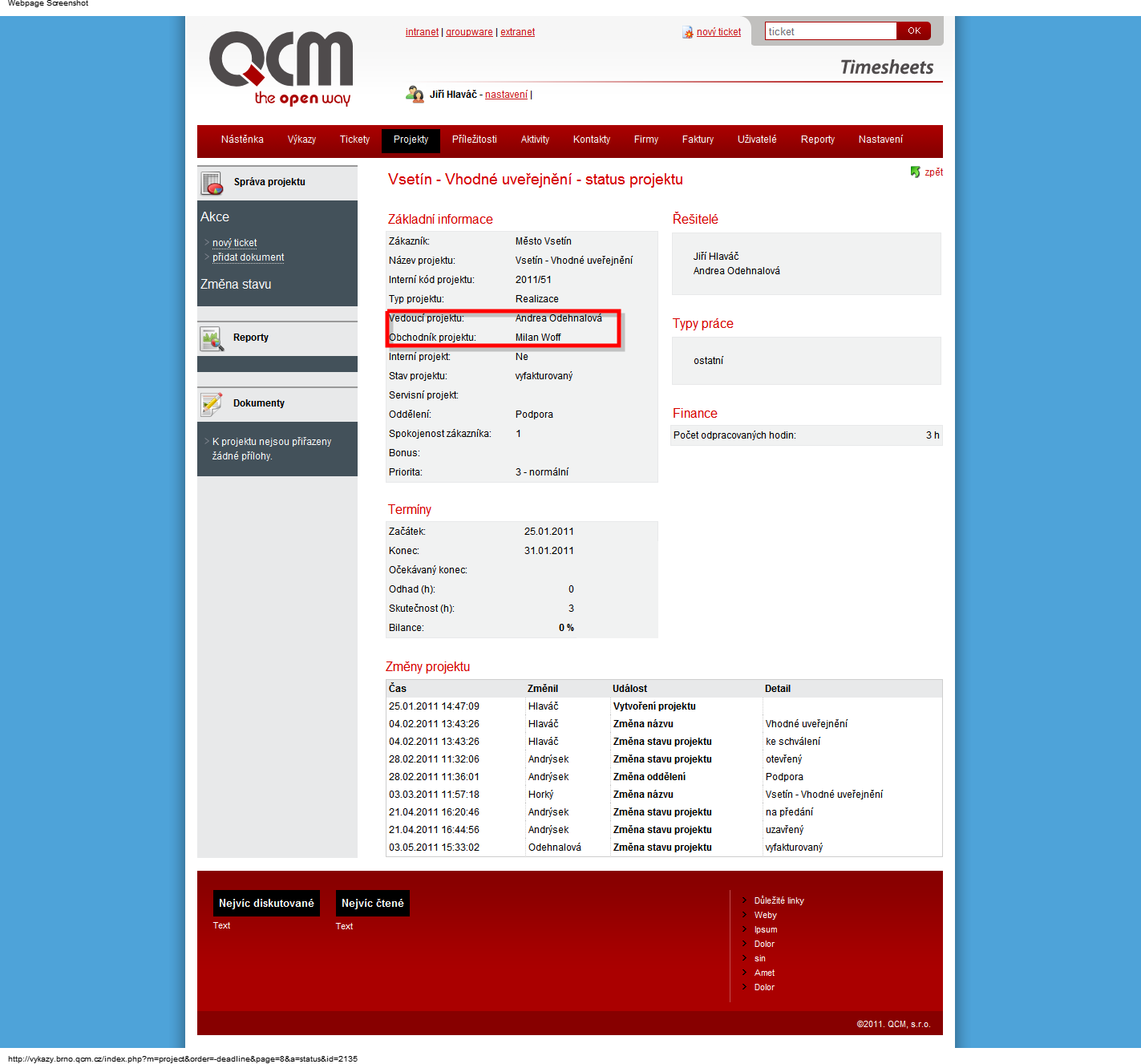
Task: Click the nastavení user settings link
Action: [x=506, y=95]
